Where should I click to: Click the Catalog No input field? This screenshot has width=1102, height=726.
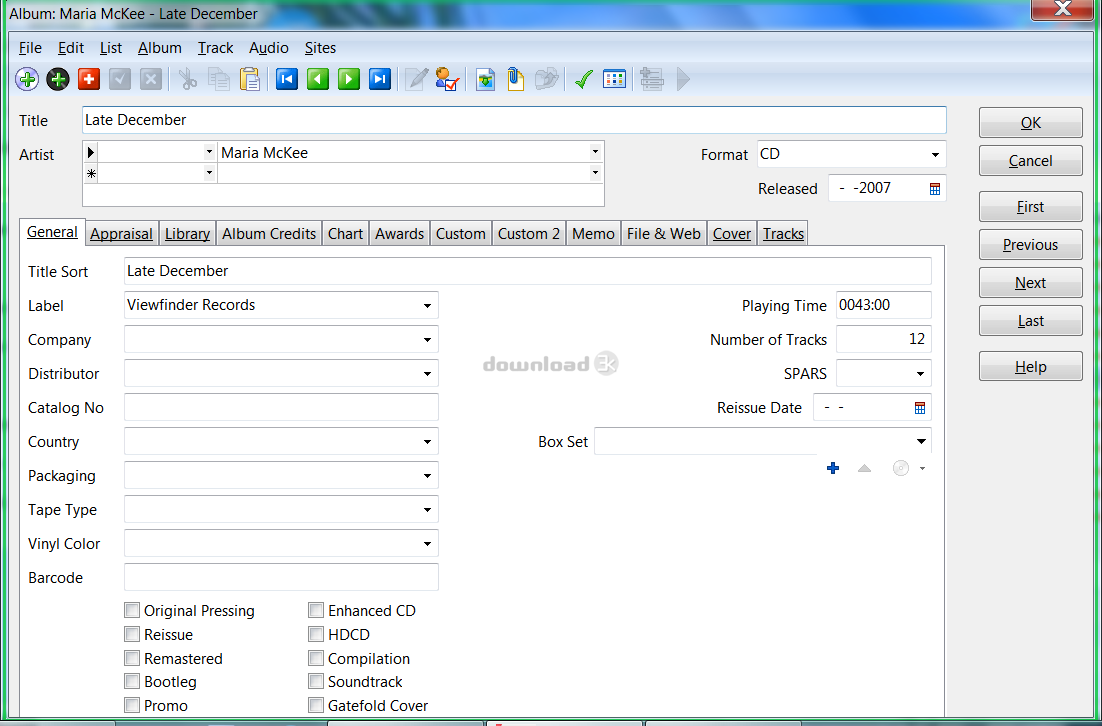point(281,408)
